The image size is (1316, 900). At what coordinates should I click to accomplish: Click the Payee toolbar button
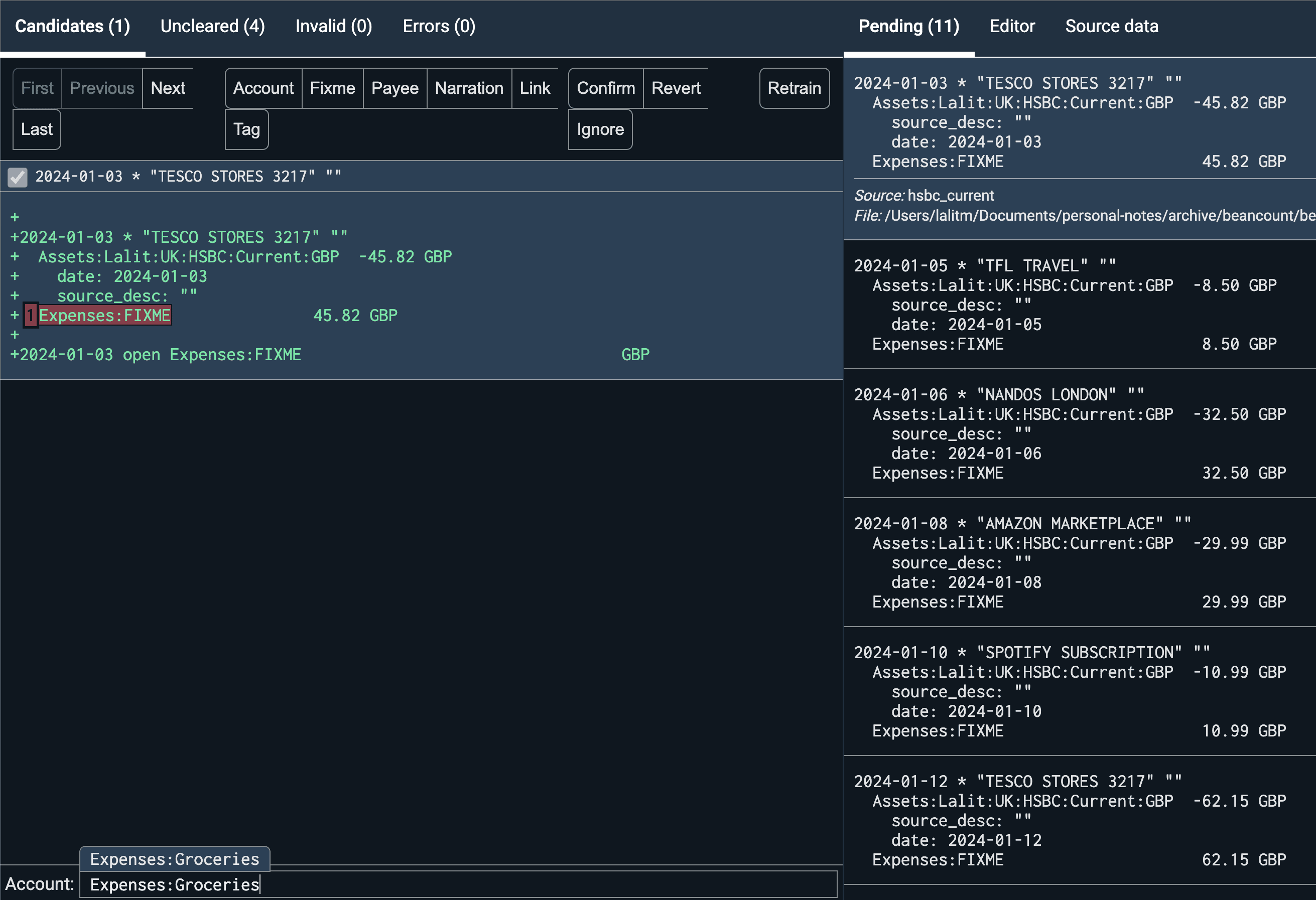[x=394, y=88]
